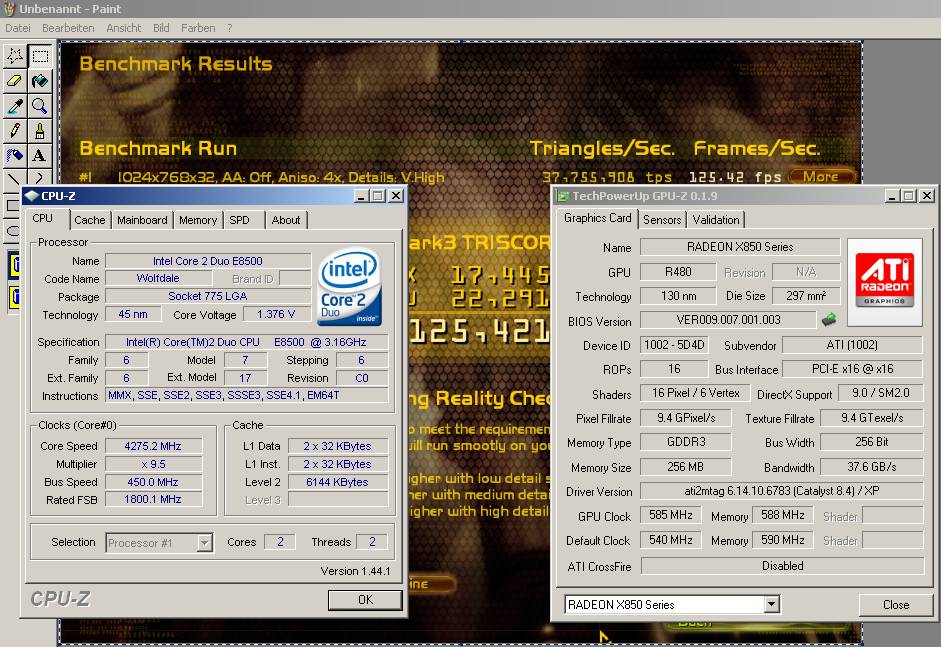Click the Multiplier value x 9.5
941x647 pixels.
tap(153, 464)
